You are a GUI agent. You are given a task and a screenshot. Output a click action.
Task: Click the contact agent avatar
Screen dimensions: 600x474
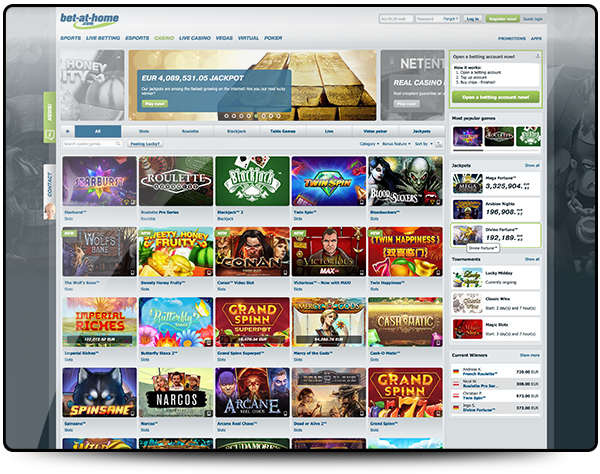(x=50, y=211)
